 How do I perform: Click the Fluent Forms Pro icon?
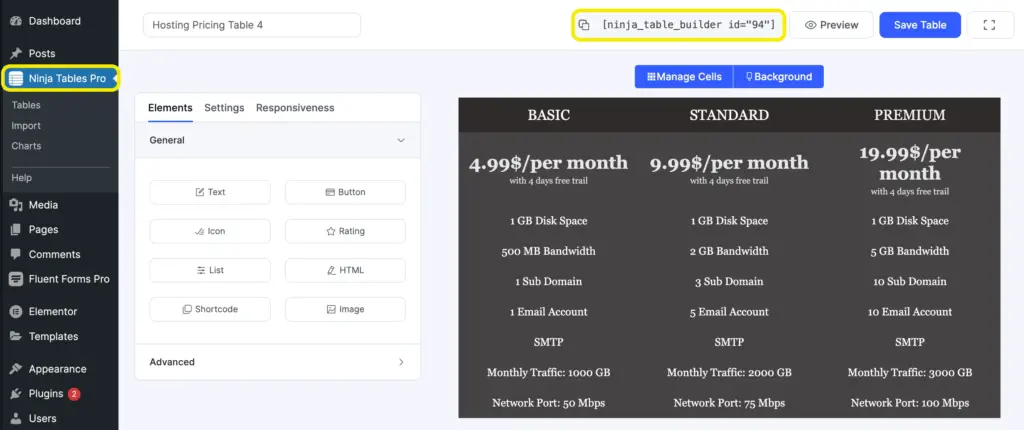point(16,279)
